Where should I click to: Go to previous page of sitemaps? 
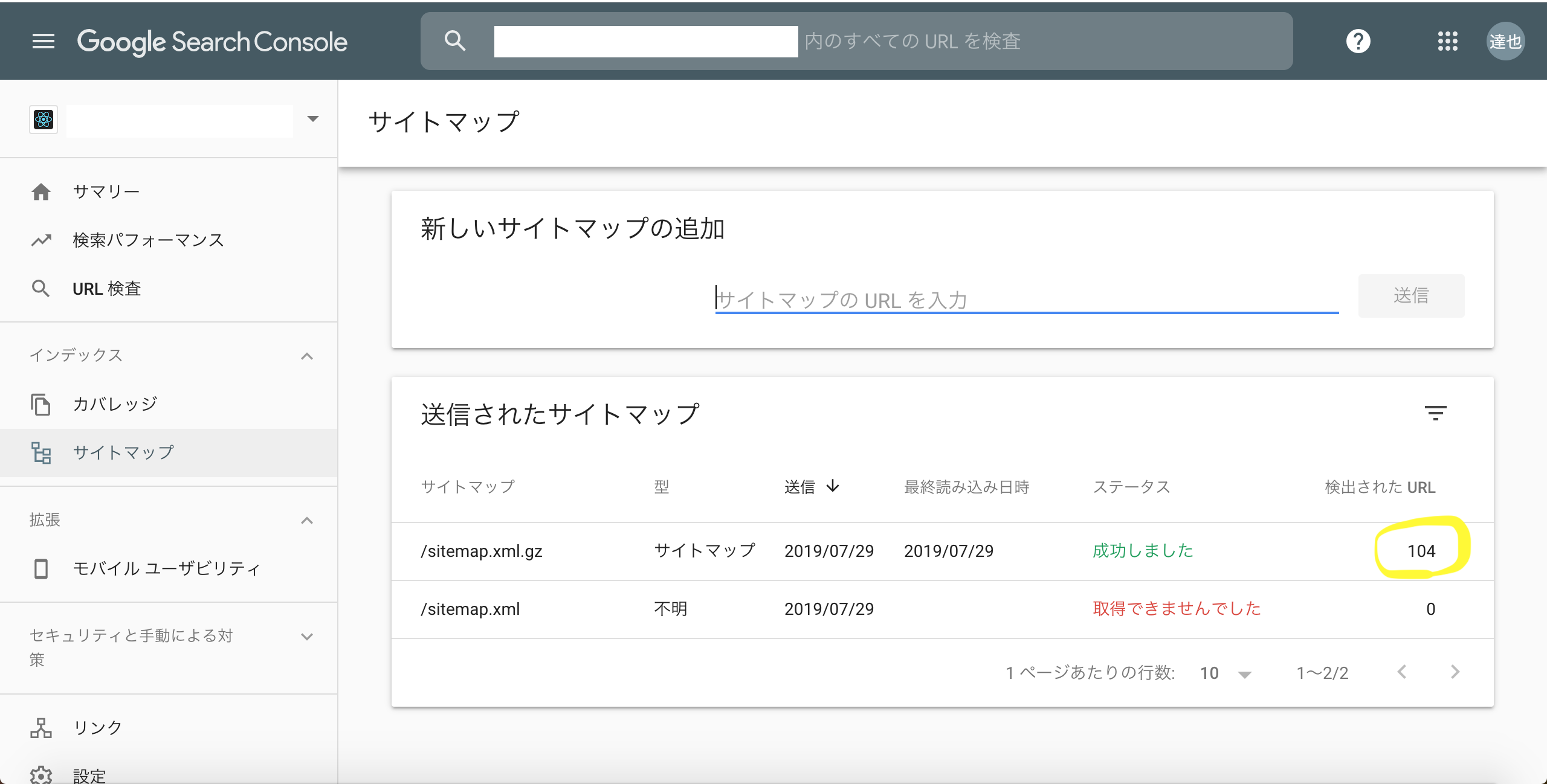[1402, 672]
